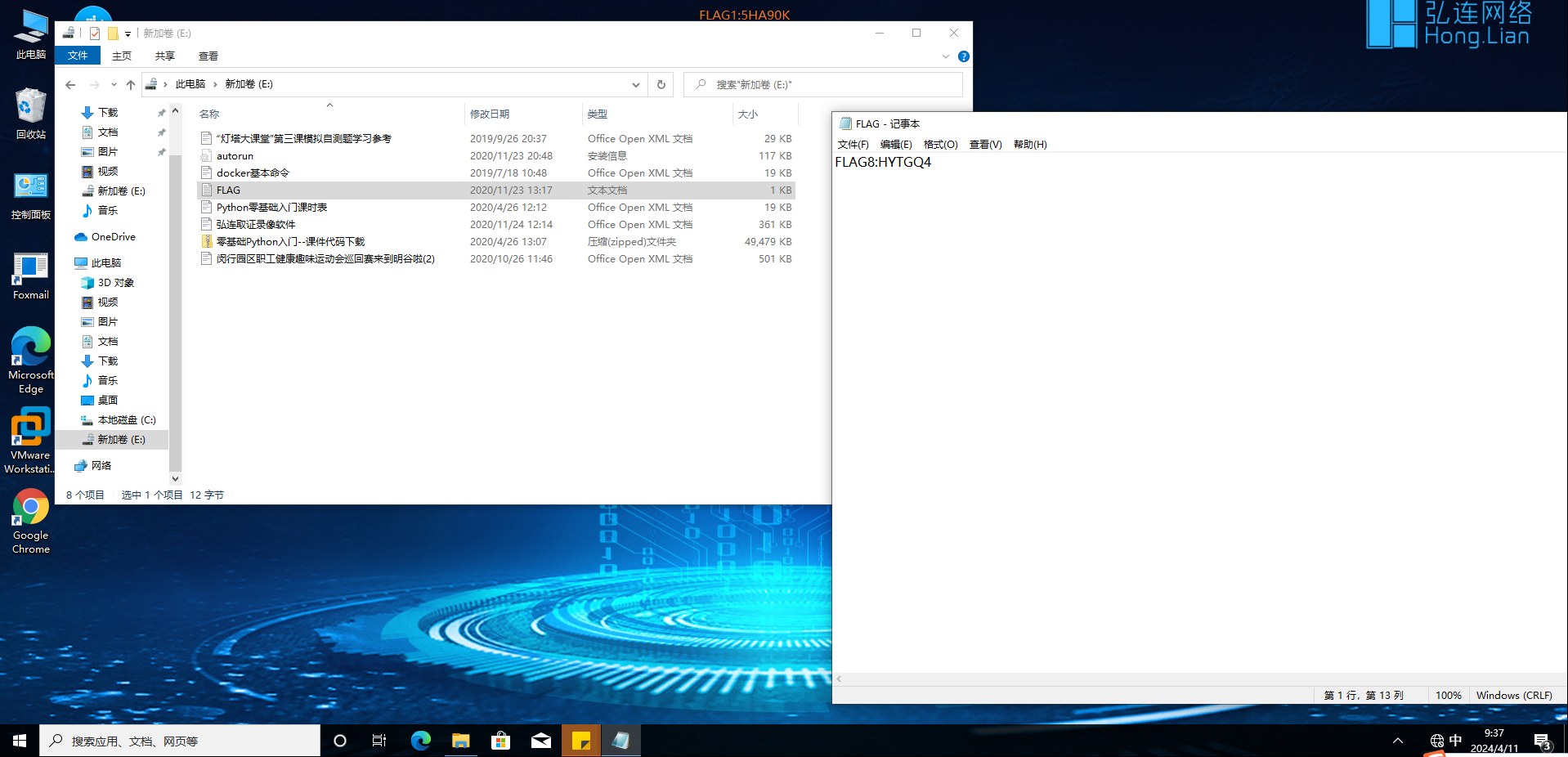This screenshot has height=757, width=1568.
Task: Sort files by the 修改日期 column header
Action: pyautogui.click(x=490, y=114)
